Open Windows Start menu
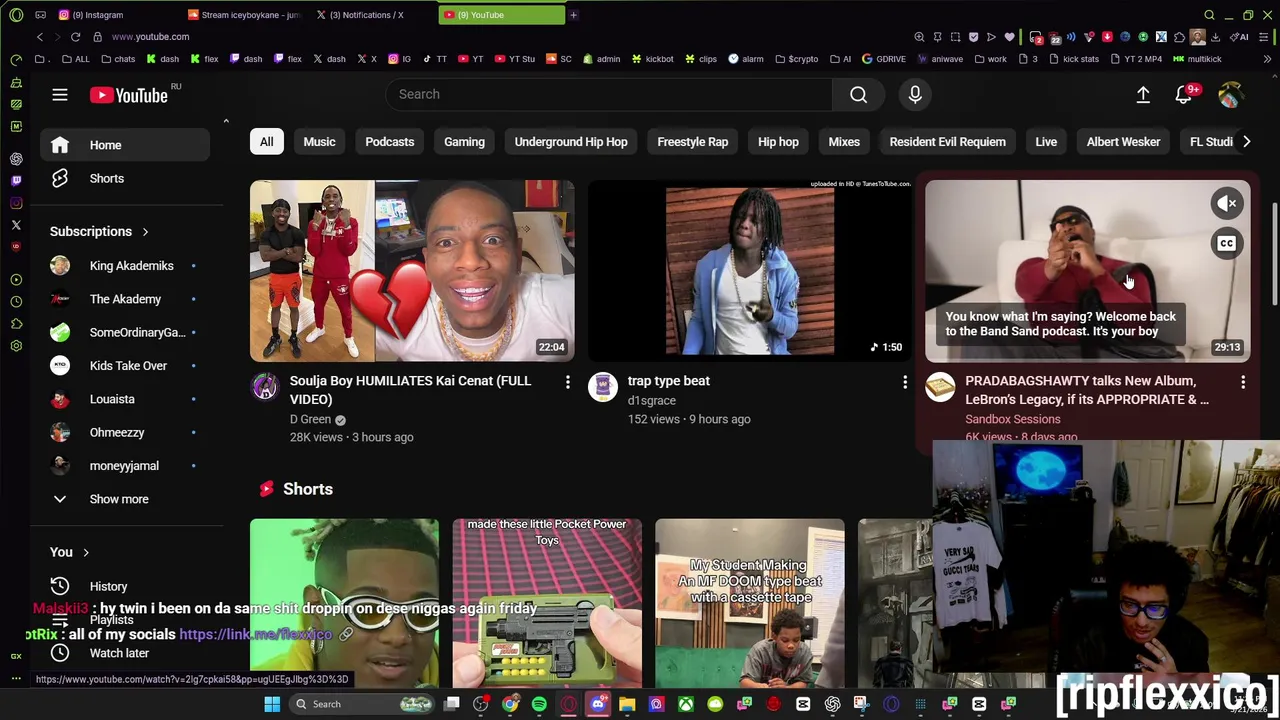Viewport: 1280px width, 720px height. coord(272,704)
